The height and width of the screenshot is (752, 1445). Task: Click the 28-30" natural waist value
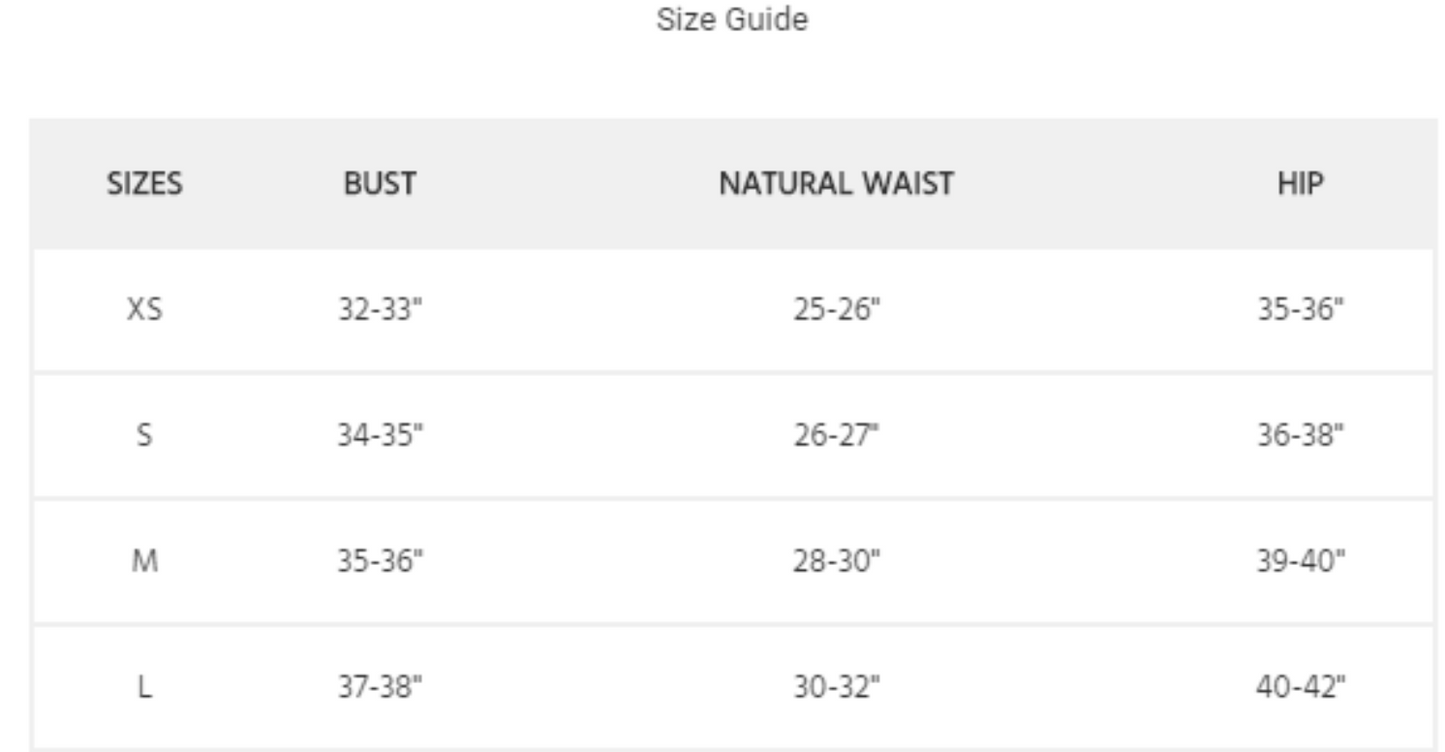pyautogui.click(x=836, y=562)
